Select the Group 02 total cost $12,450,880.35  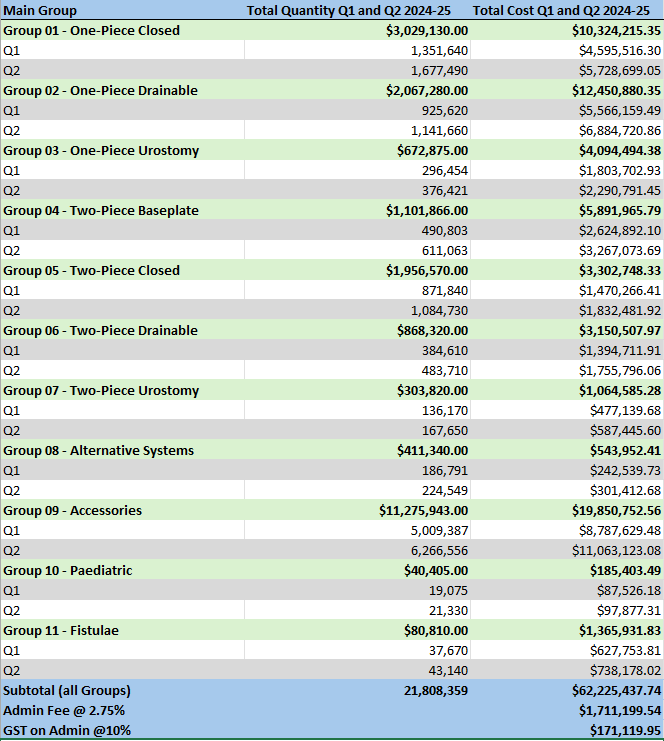pos(616,90)
